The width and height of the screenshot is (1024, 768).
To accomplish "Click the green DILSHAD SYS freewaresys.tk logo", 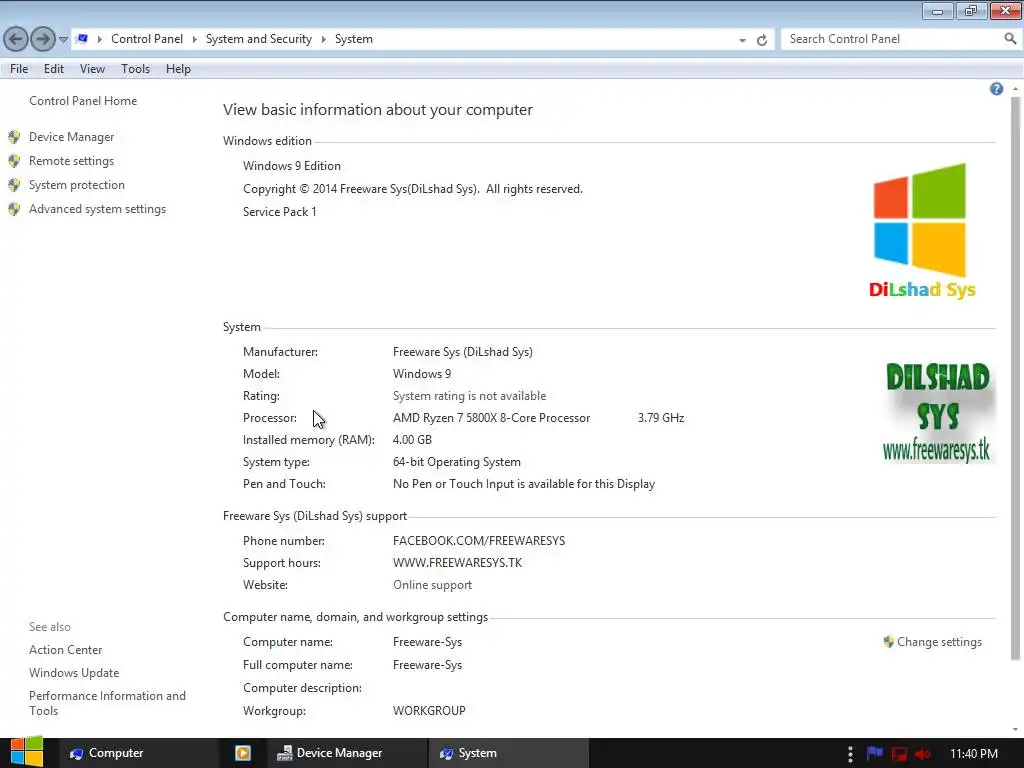I will point(938,413).
